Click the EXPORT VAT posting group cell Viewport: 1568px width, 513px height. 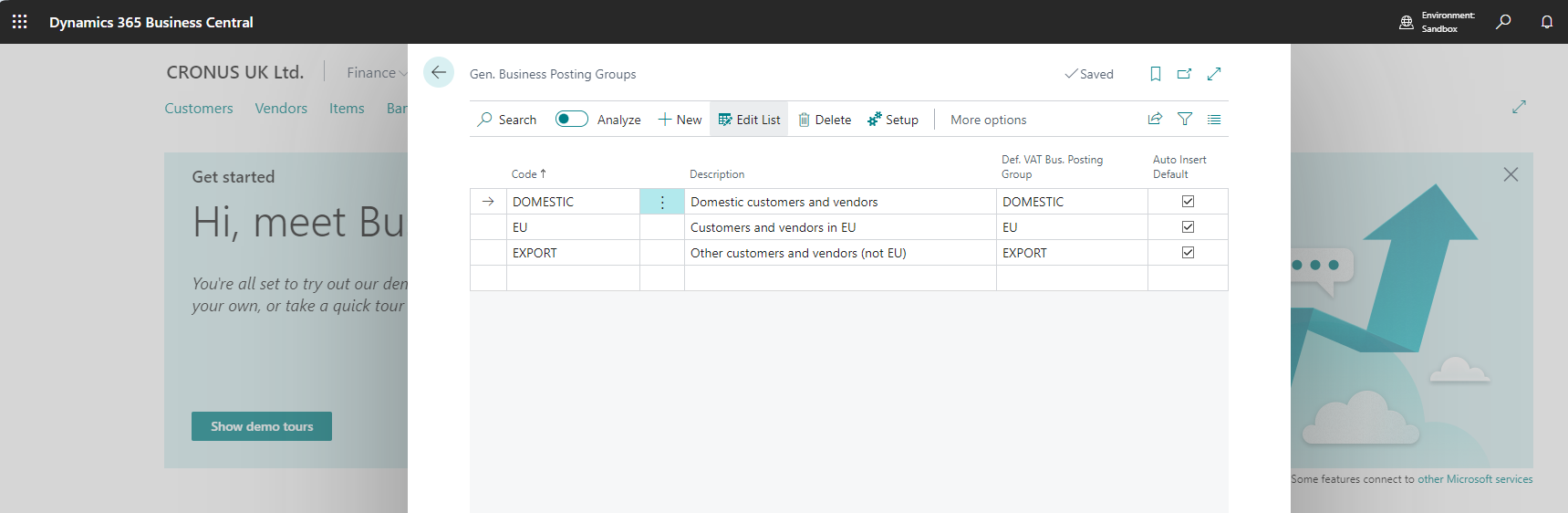1072,253
